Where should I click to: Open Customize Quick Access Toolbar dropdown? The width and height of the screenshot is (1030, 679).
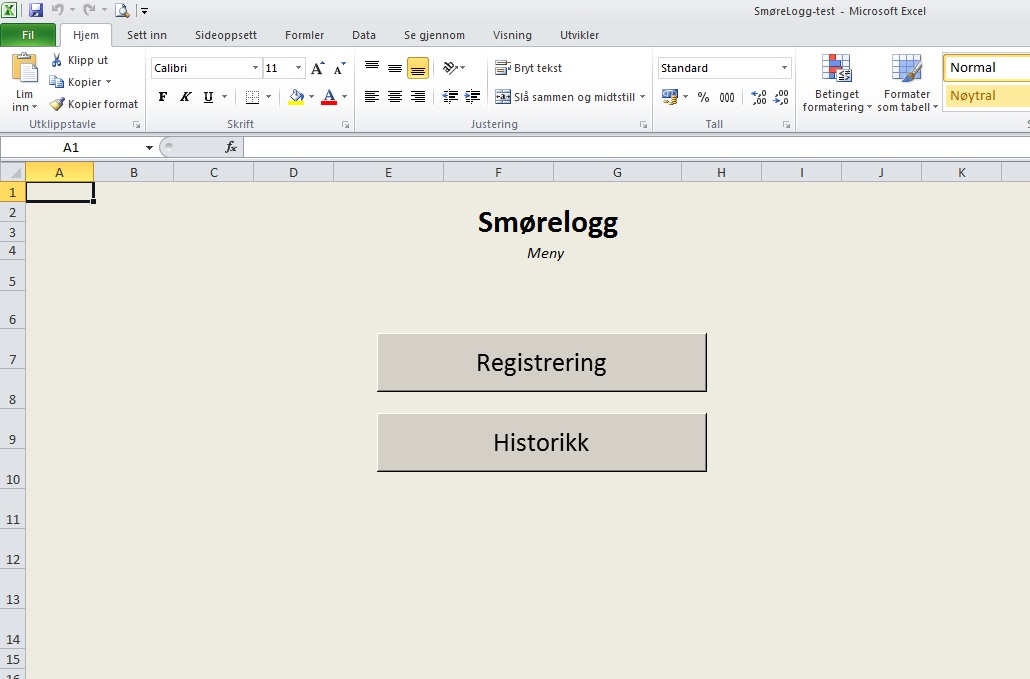(x=145, y=11)
